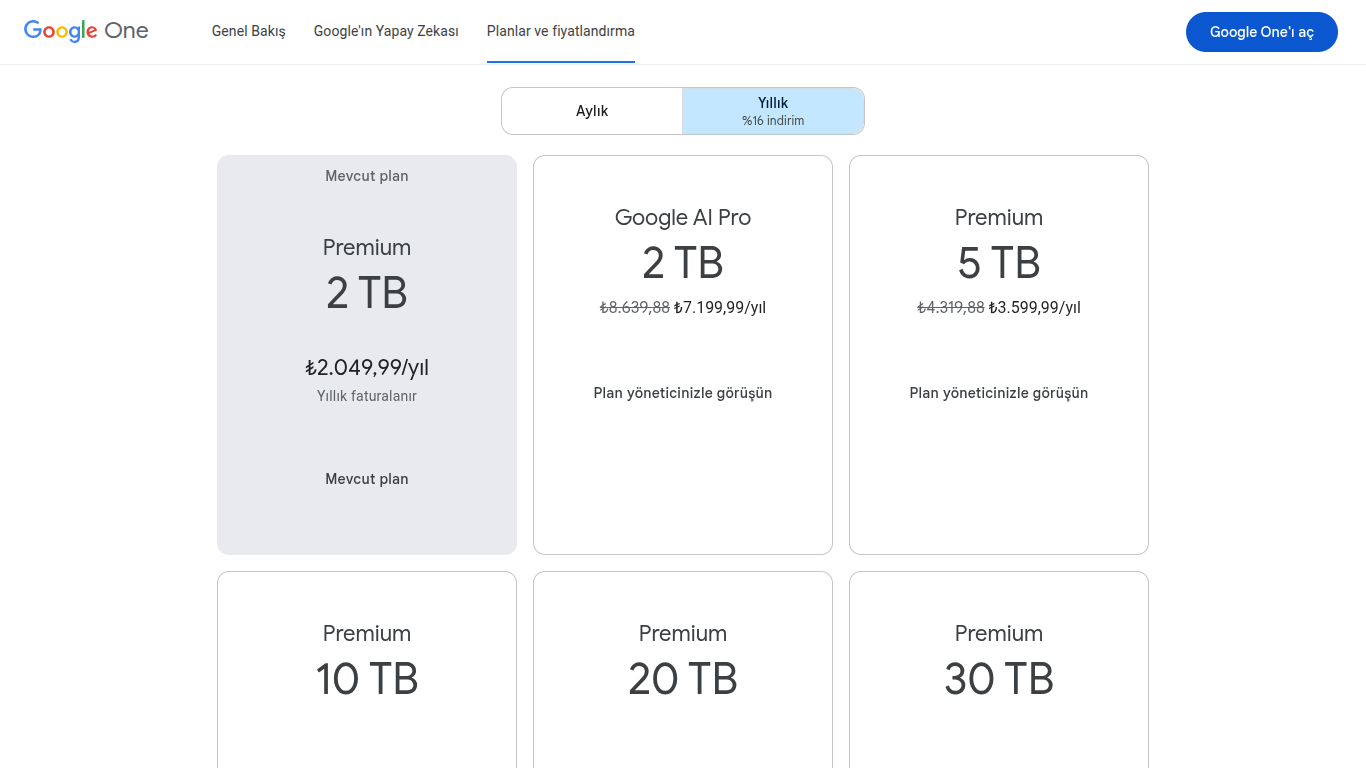The height and width of the screenshot is (768, 1366).
Task: Click the bottom Mevcut plan label
Action: (367, 479)
